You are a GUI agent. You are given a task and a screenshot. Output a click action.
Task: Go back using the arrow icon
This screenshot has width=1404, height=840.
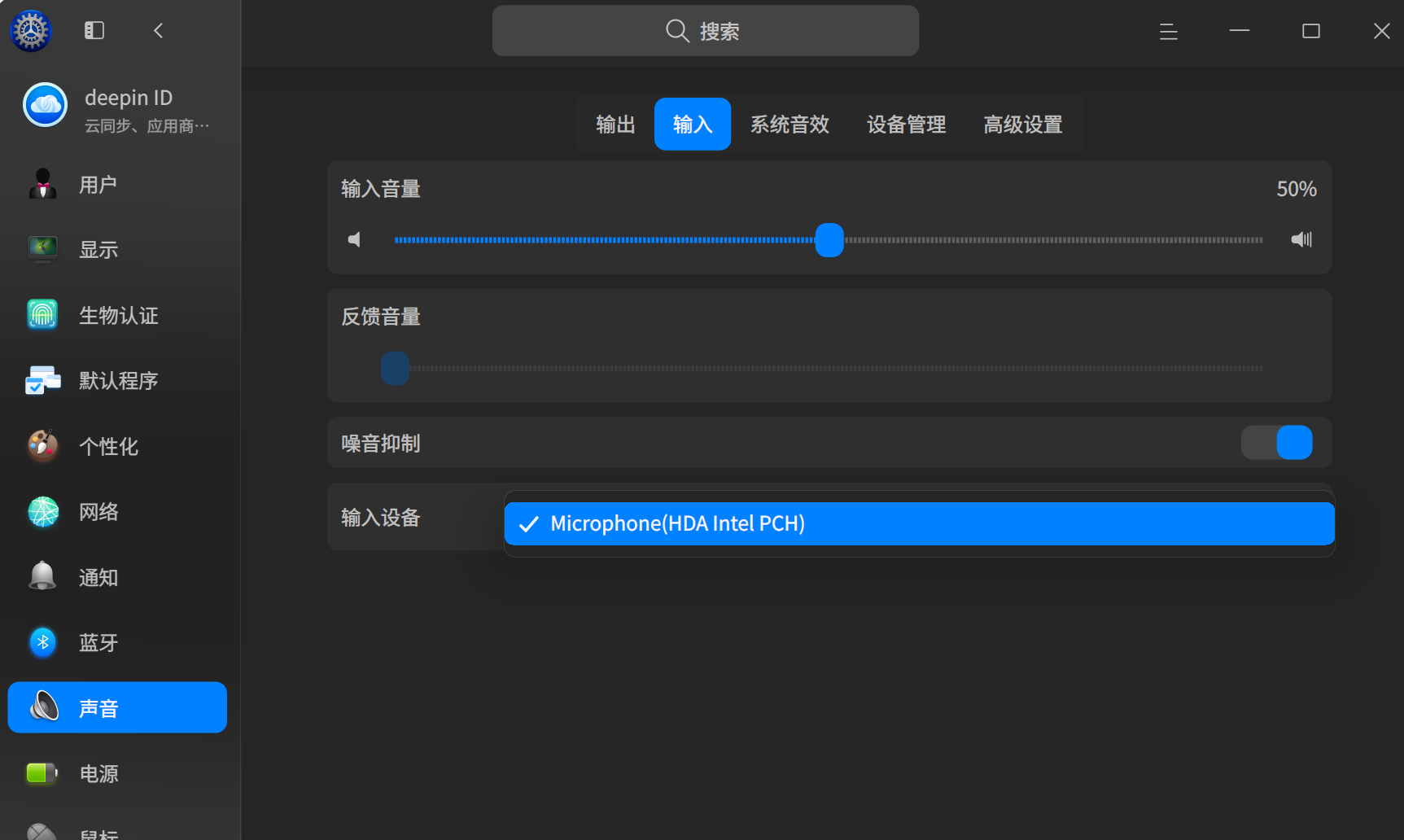coord(159,31)
